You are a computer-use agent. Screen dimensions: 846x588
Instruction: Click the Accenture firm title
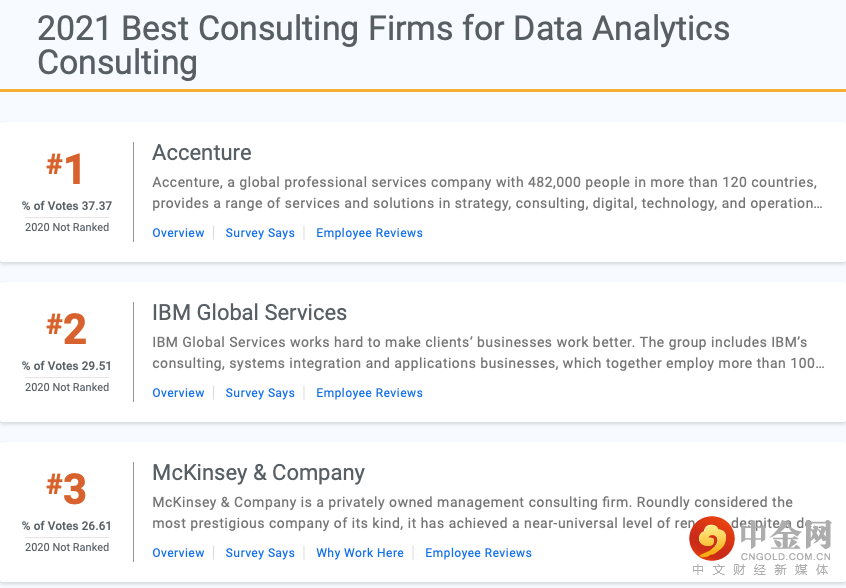pos(202,153)
